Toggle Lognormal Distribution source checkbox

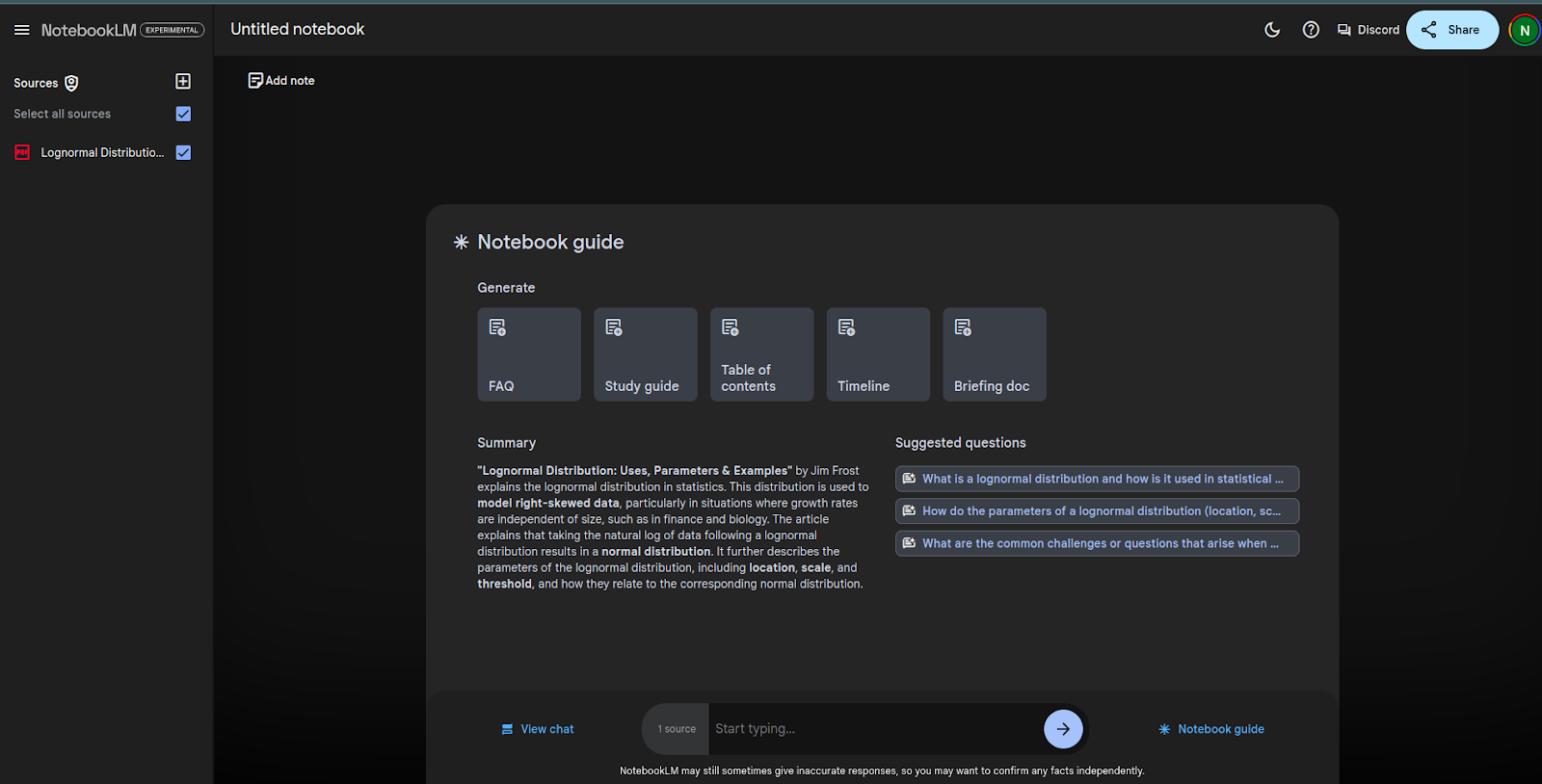point(183,152)
